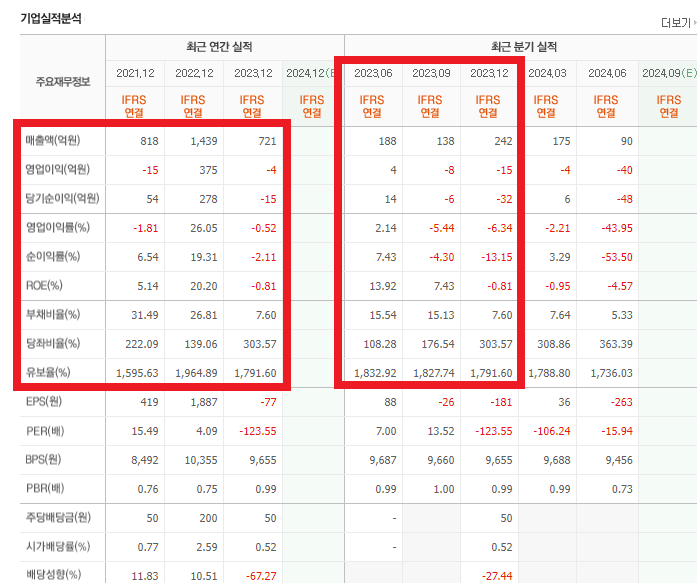Select the reserve ratio value 1,832.92
Viewport: 697px width, 583px height.
pos(375,373)
